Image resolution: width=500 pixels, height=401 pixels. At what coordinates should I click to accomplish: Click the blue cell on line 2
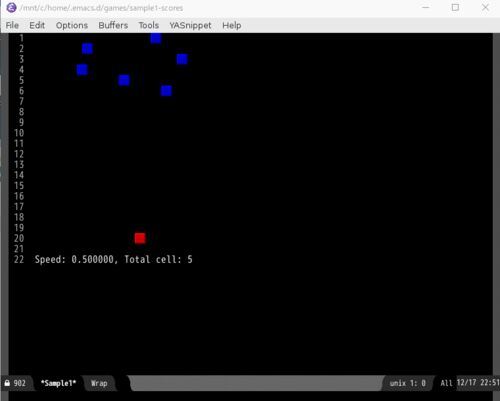[87, 49]
